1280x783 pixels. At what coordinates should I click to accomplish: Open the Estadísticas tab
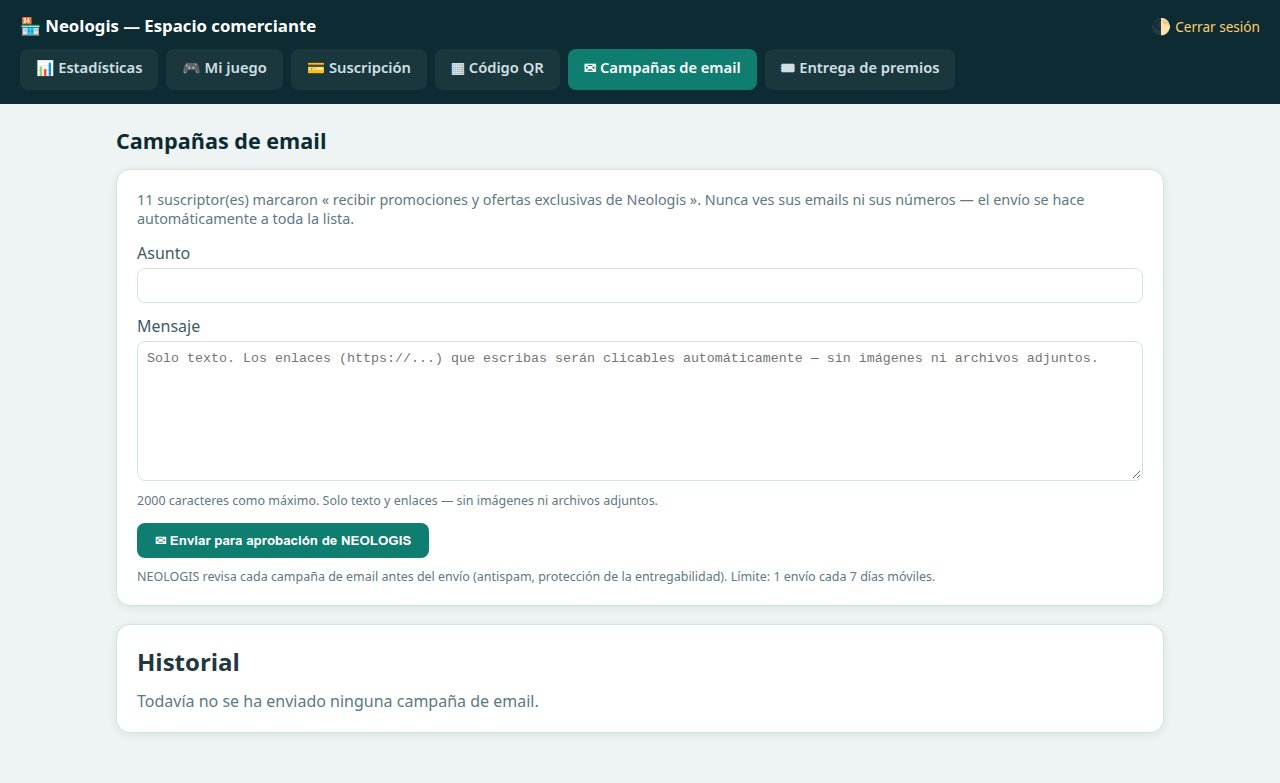[x=89, y=69]
